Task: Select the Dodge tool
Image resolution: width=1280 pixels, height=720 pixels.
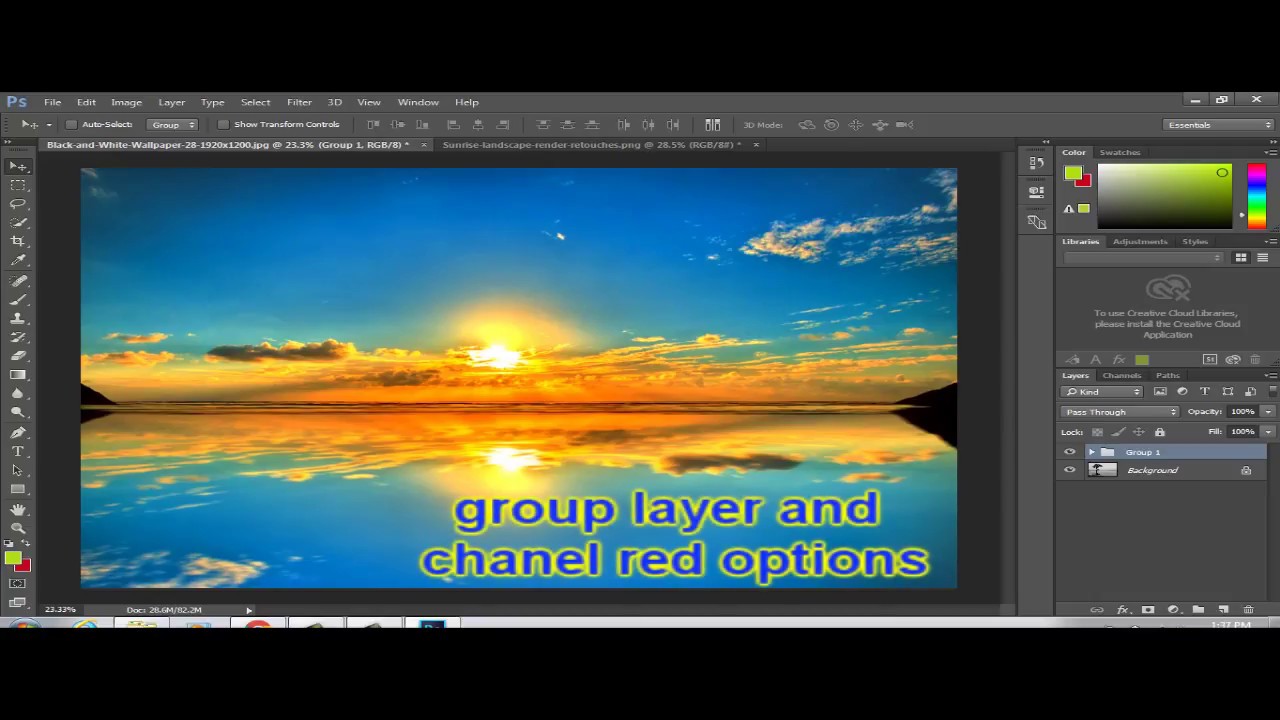Action: (x=18, y=413)
